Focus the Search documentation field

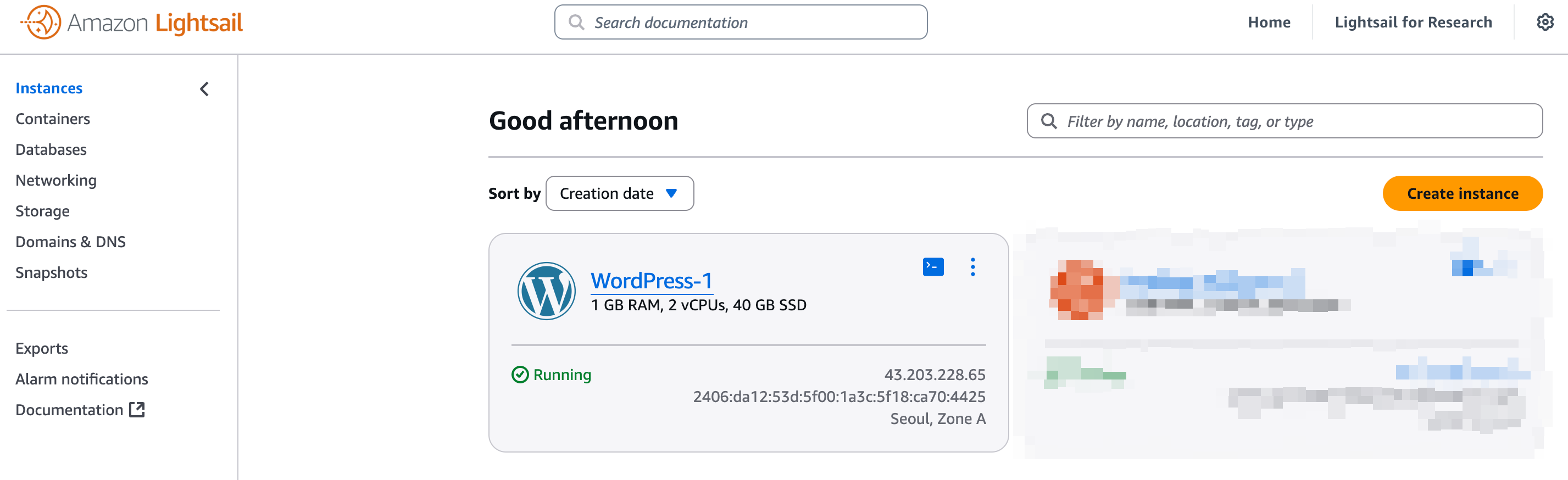click(741, 23)
